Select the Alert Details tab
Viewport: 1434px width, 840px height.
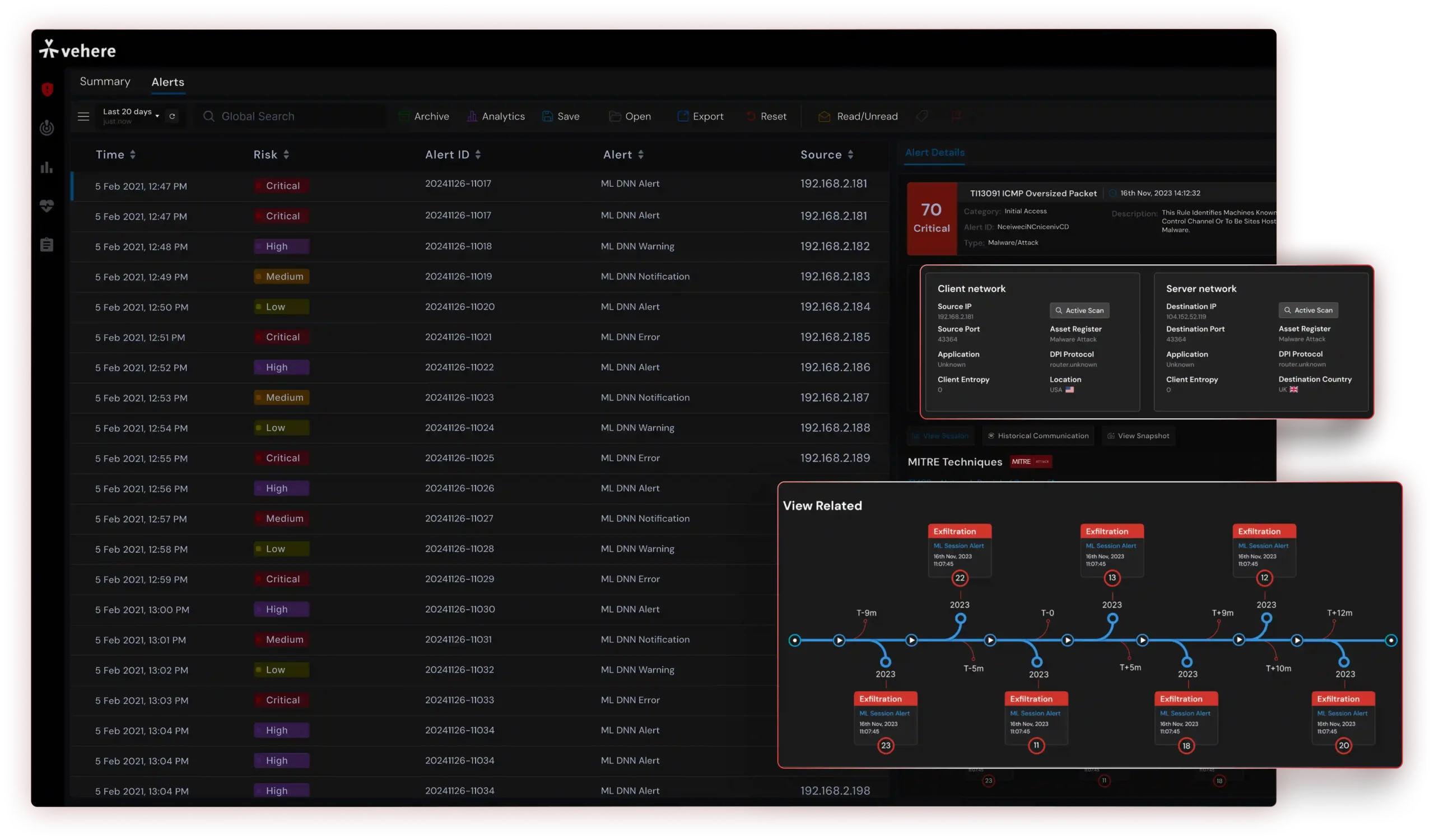coord(934,152)
